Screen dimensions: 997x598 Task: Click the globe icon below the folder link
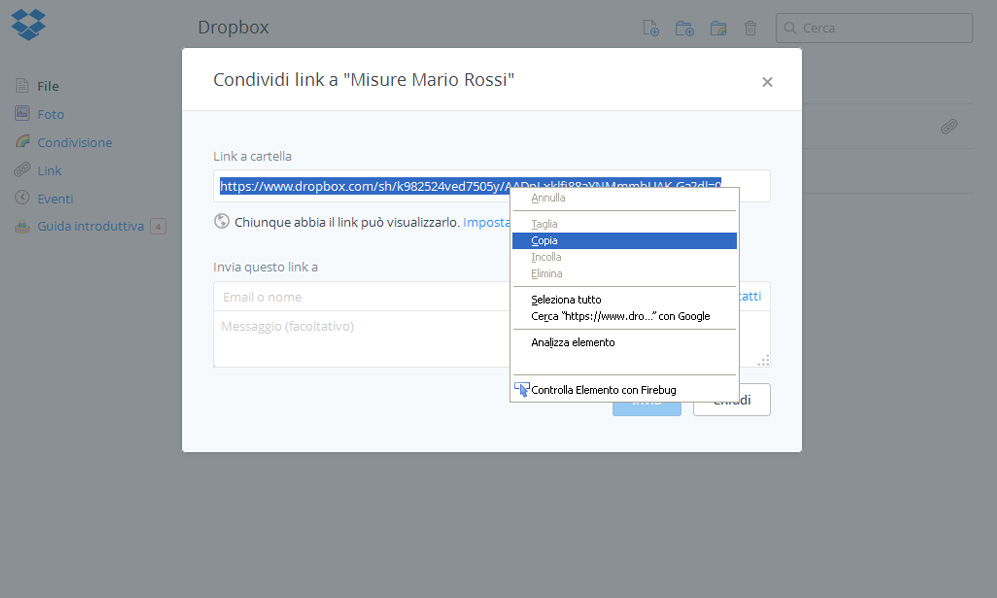(222, 221)
